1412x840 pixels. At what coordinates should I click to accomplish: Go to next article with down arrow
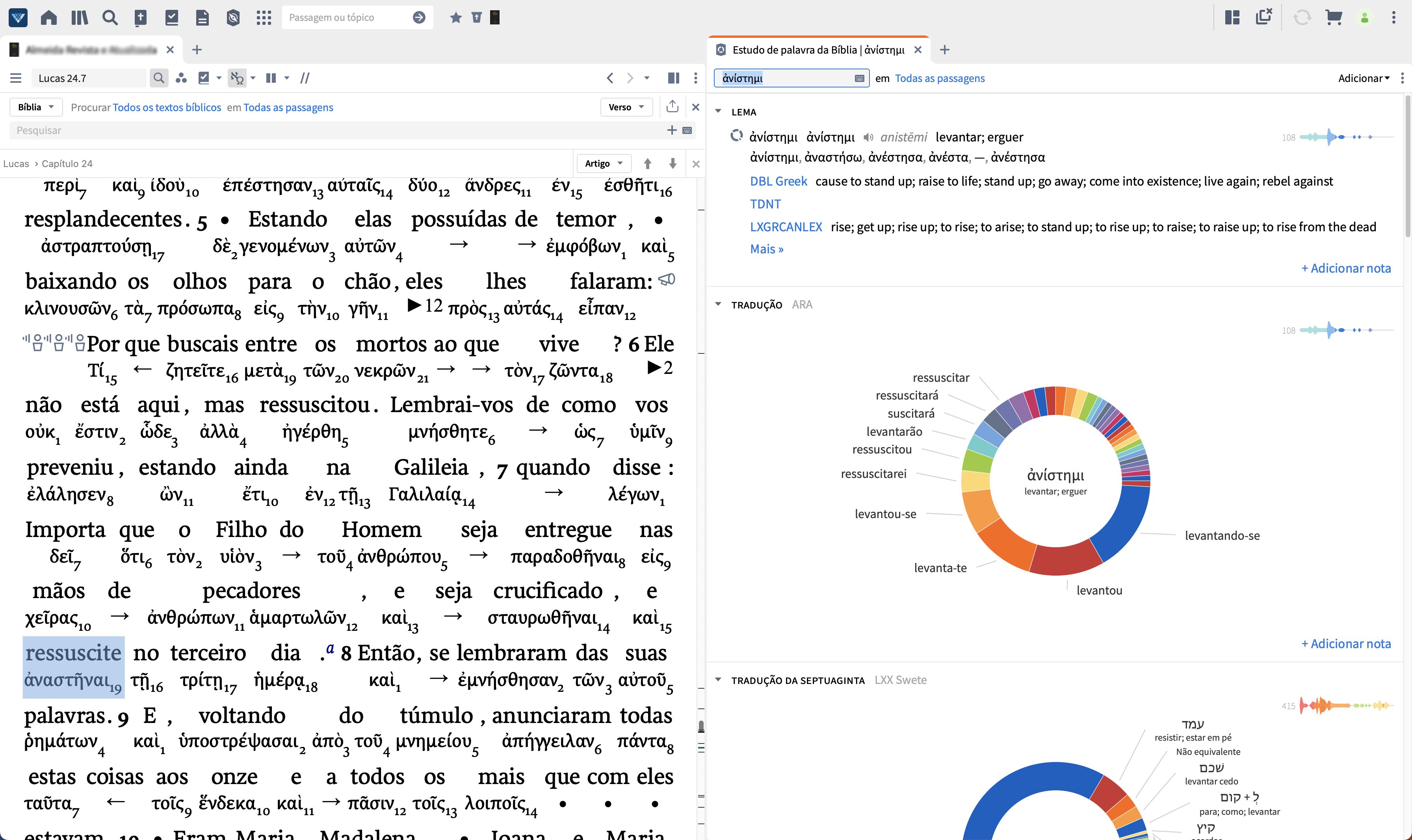(673, 164)
